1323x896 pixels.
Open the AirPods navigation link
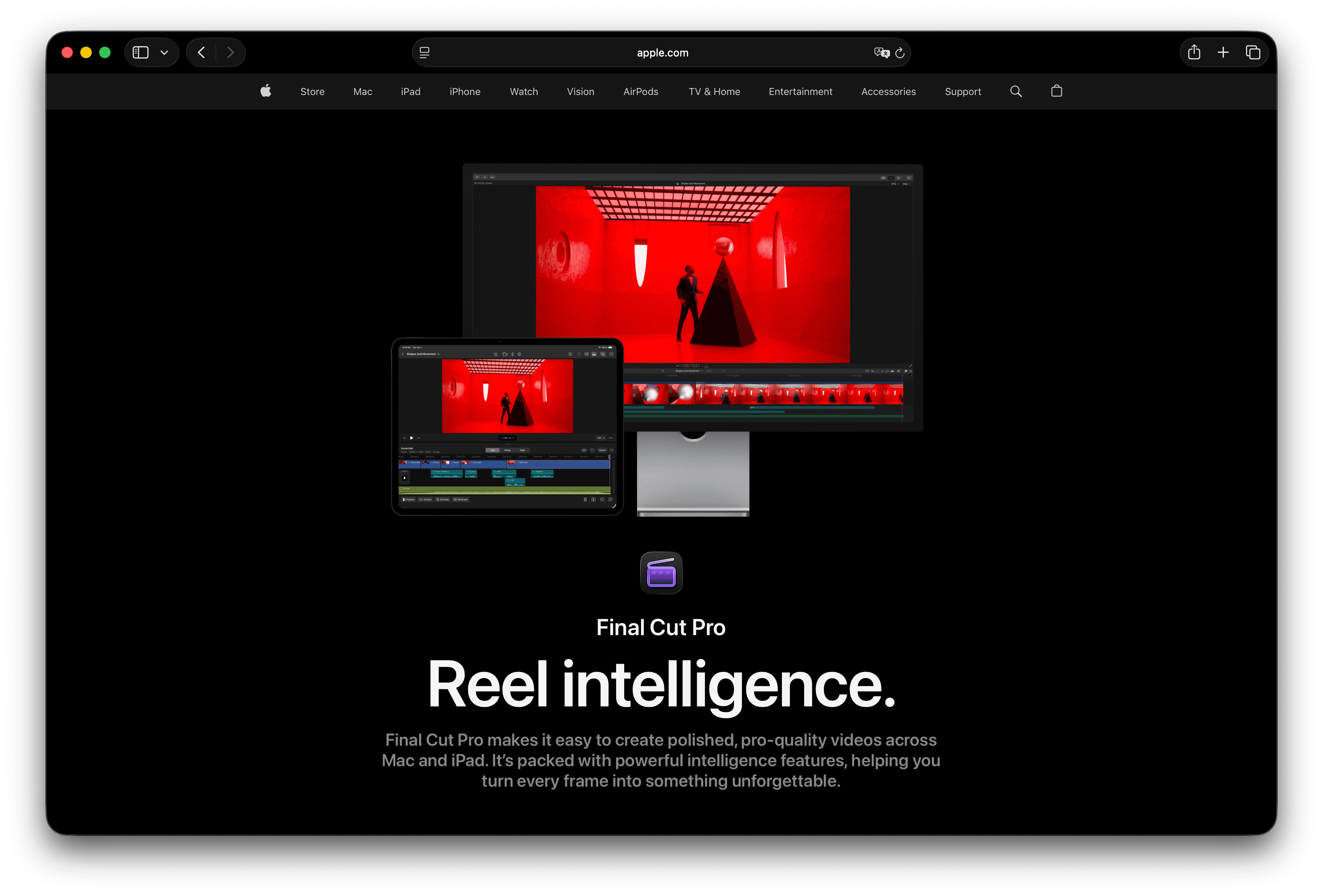pyautogui.click(x=641, y=92)
